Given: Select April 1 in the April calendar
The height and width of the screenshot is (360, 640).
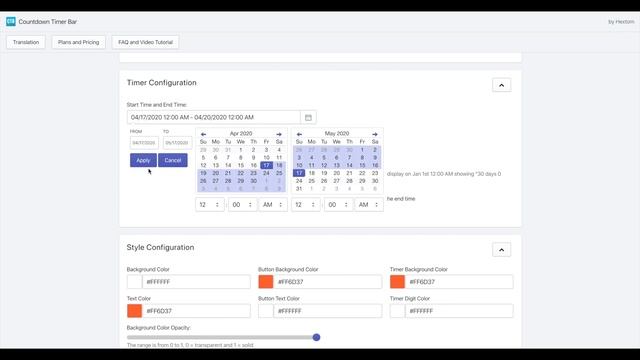Looking at the screenshot, I should [241, 150].
